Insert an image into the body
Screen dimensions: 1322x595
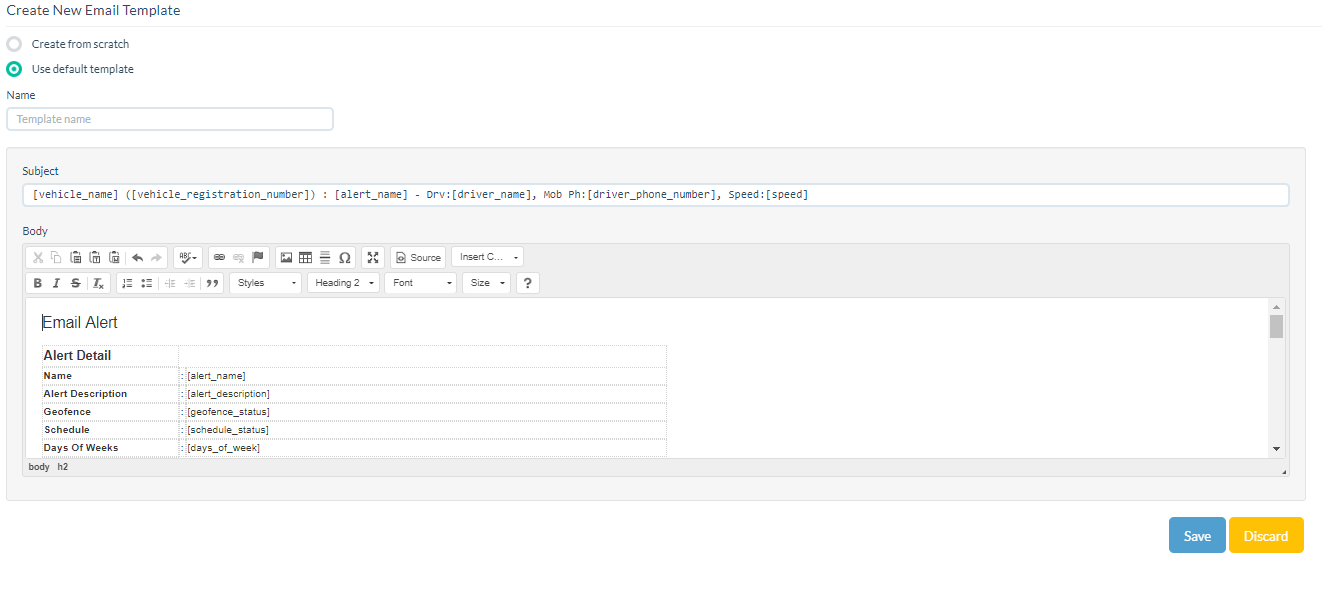(287, 257)
